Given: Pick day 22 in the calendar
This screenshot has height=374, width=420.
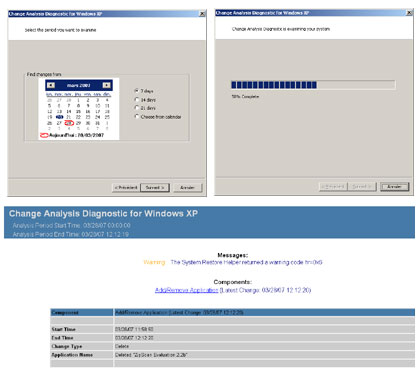Looking at the screenshot, I should tap(78, 117).
